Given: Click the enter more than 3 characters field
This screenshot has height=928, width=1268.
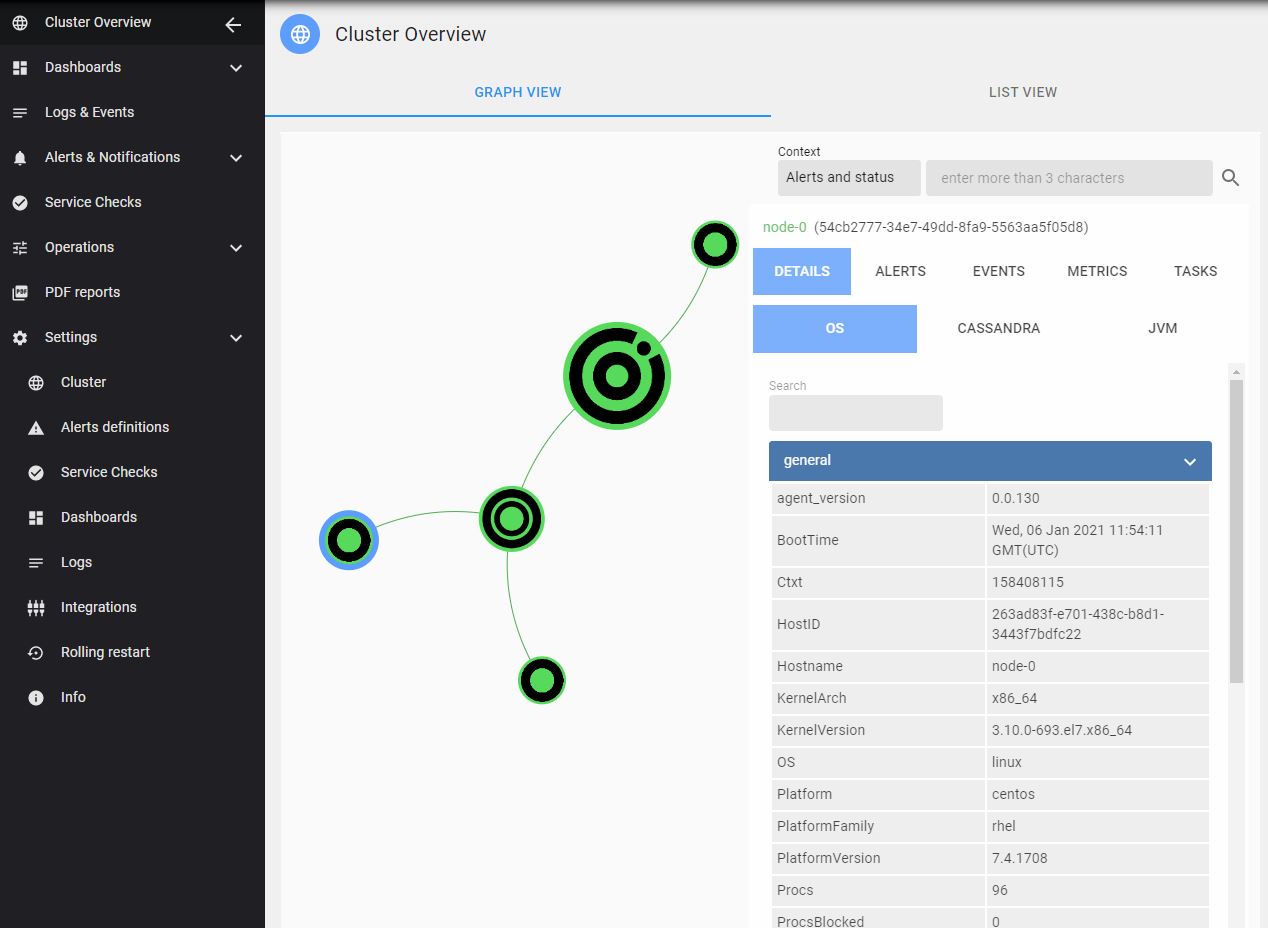Looking at the screenshot, I should click(x=1068, y=178).
